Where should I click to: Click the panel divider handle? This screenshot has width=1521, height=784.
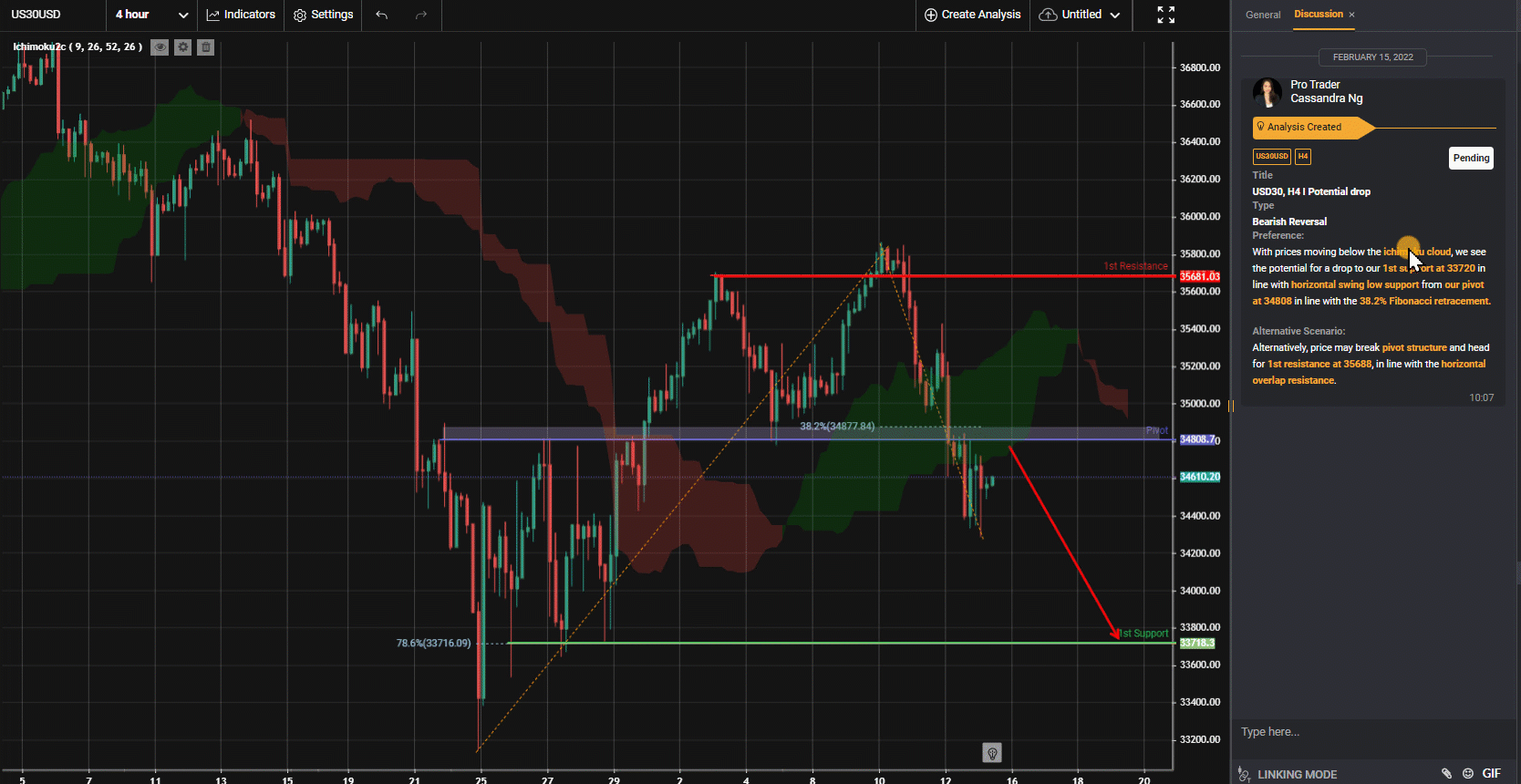(1231, 406)
